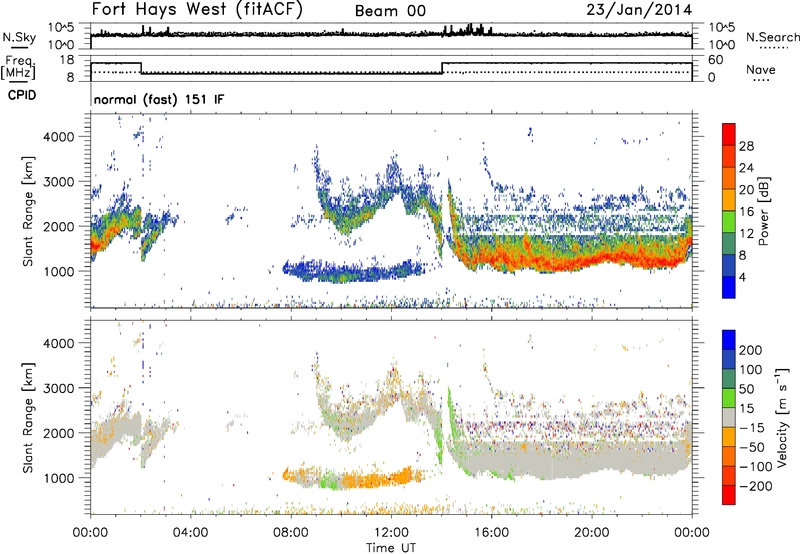The width and height of the screenshot is (800, 554).
Task: Click the '12' tick on the Power scale
Action: tap(746, 234)
